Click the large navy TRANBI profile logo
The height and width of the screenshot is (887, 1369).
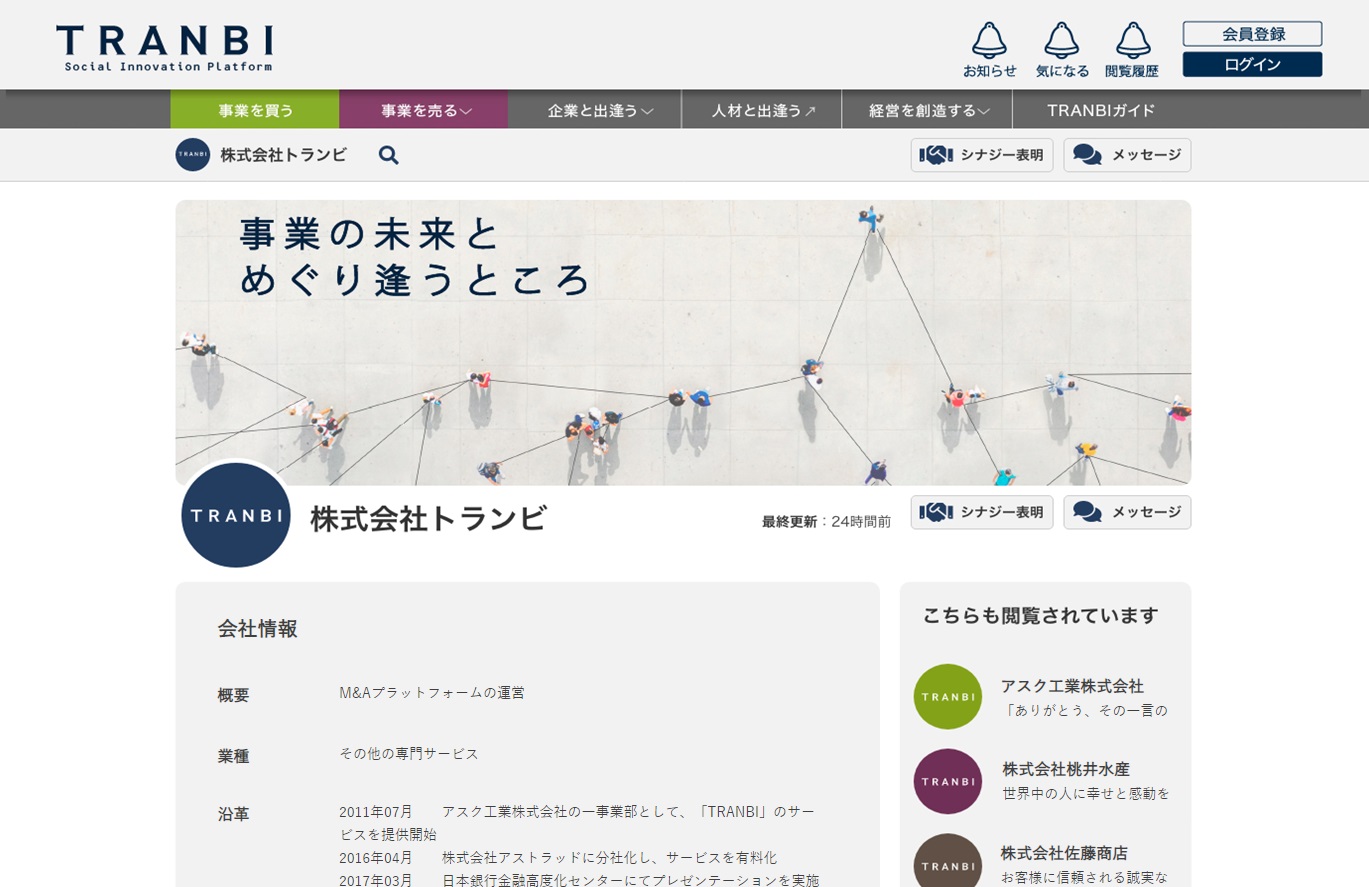[236, 515]
